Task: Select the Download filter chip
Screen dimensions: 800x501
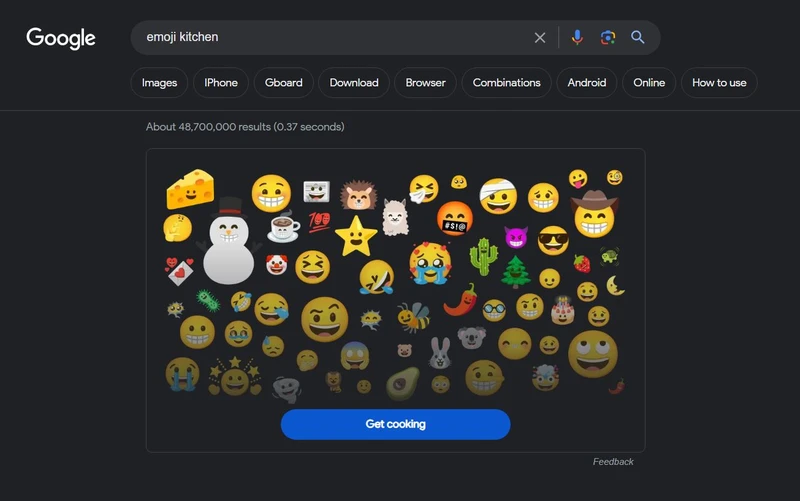Action: point(354,83)
